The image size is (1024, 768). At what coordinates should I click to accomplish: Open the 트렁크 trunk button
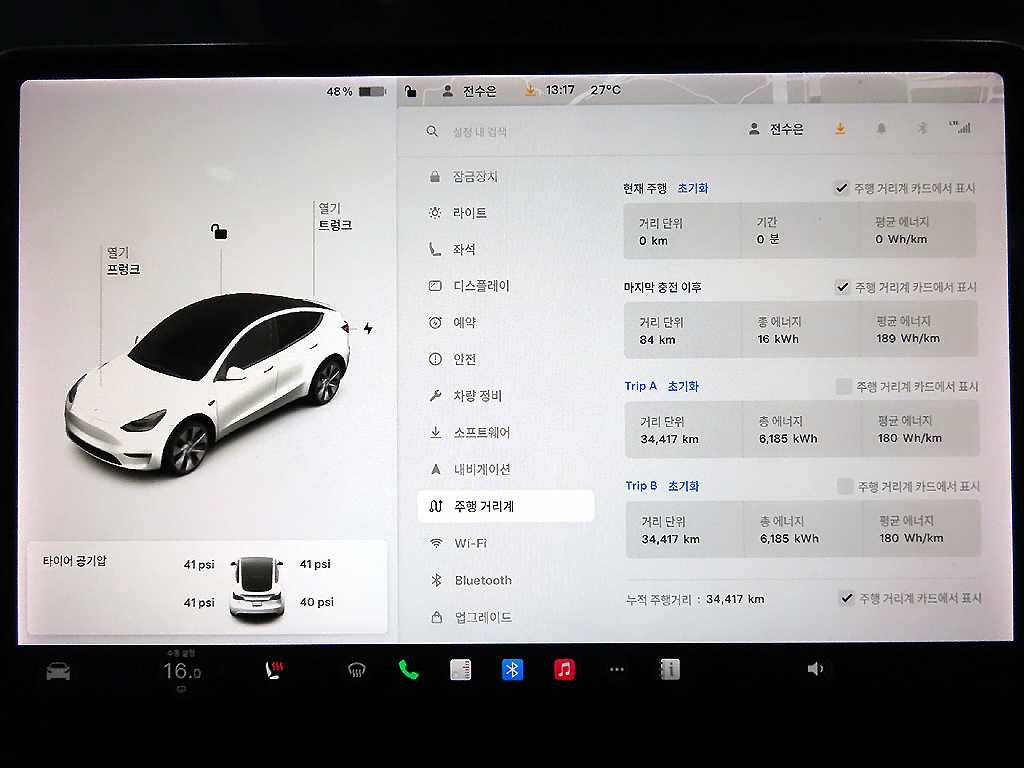(x=335, y=217)
